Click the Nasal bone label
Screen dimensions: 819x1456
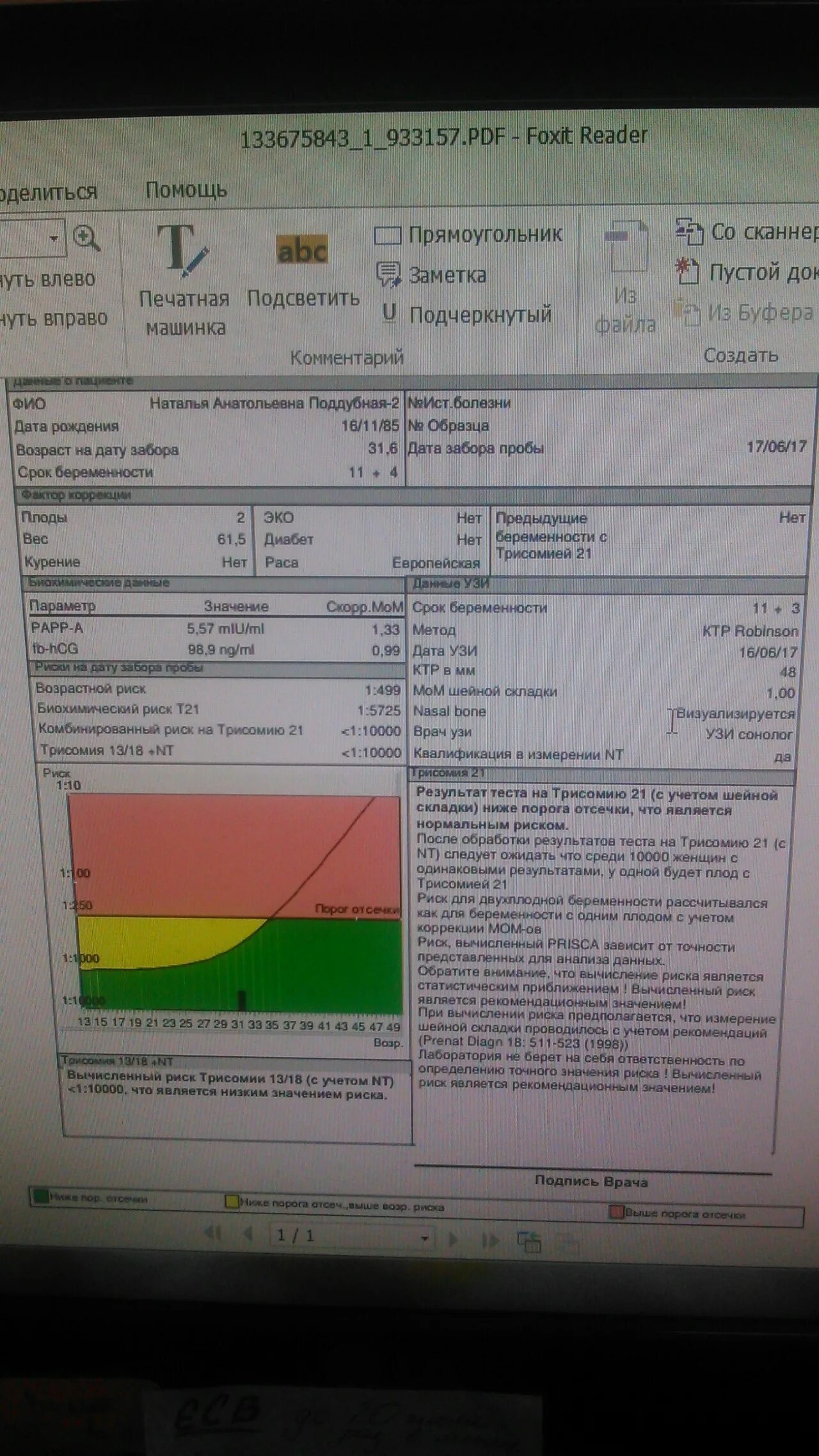coord(449,711)
